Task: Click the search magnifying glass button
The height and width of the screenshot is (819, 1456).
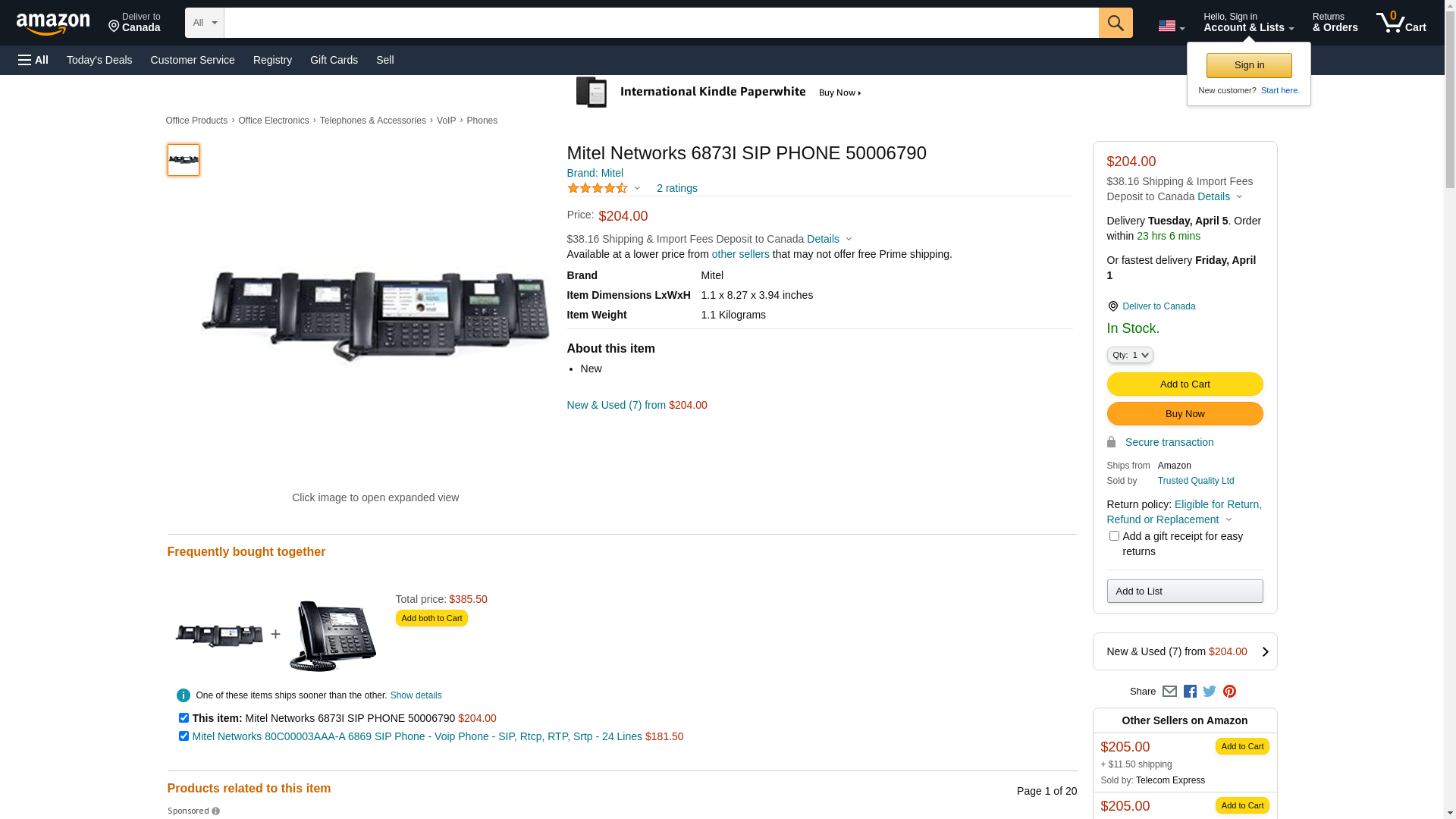Action: pyautogui.click(x=1115, y=23)
